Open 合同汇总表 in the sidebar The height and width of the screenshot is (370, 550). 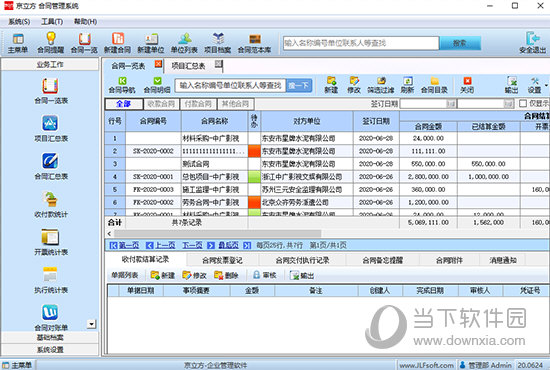click(51, 167)
